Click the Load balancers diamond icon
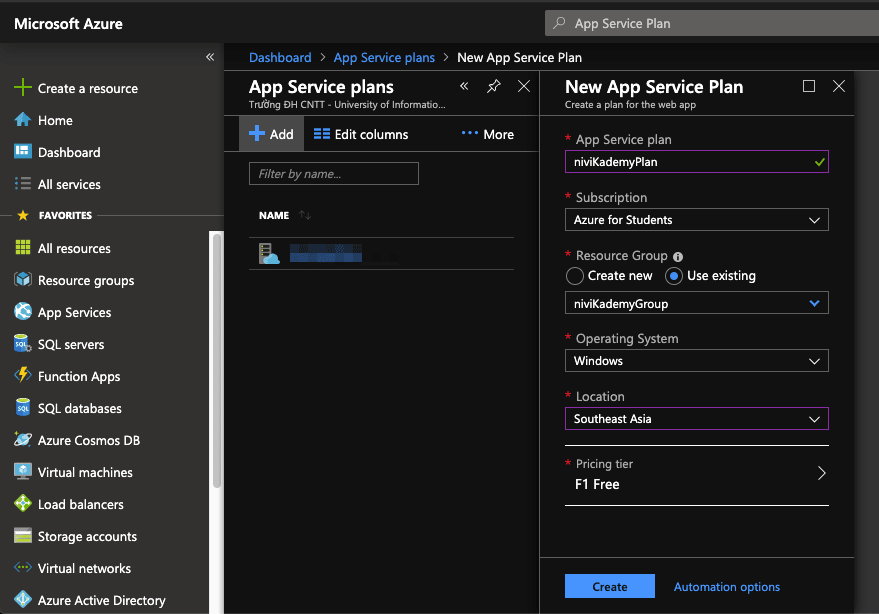The image size is (879, 614). click(x=23, y=503)
